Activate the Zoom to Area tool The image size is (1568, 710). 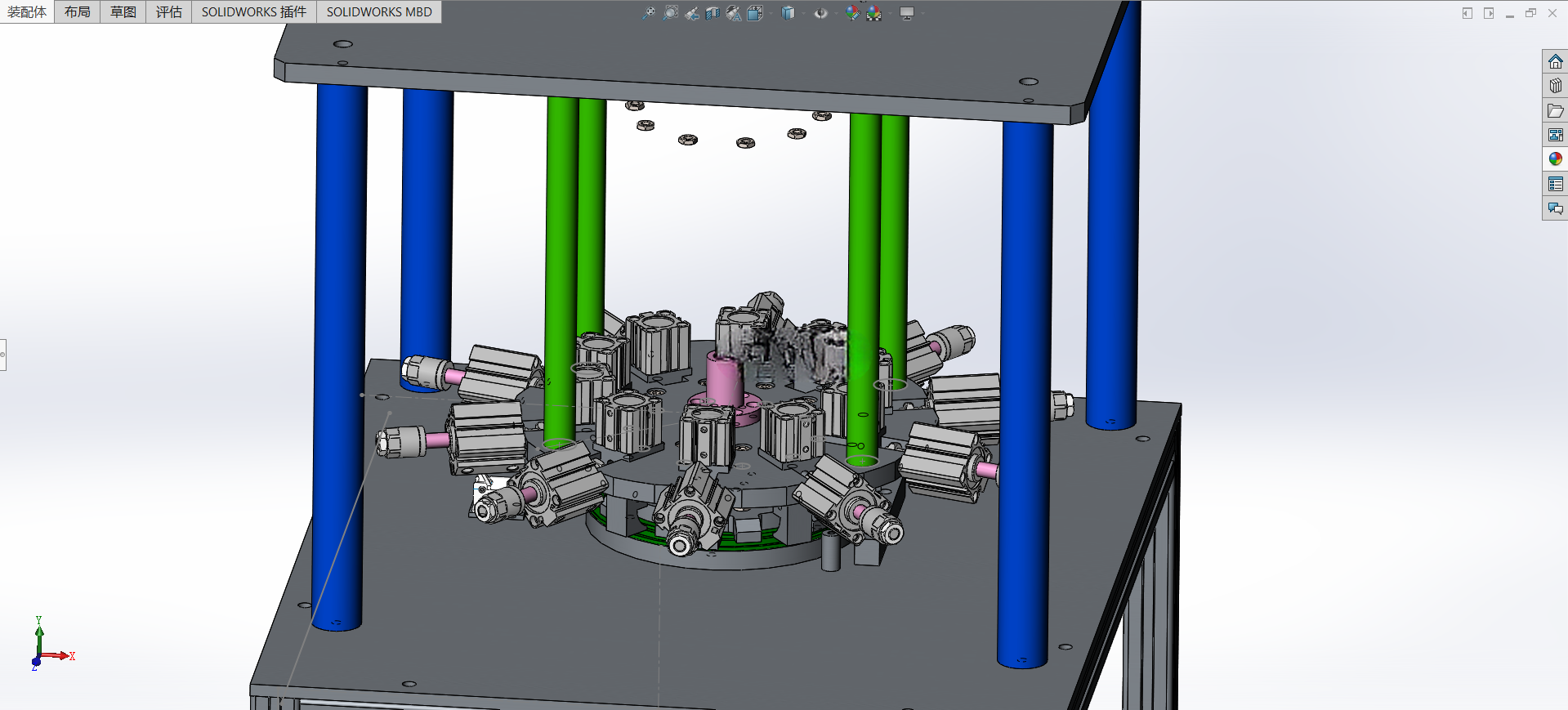tap(670, 13)
